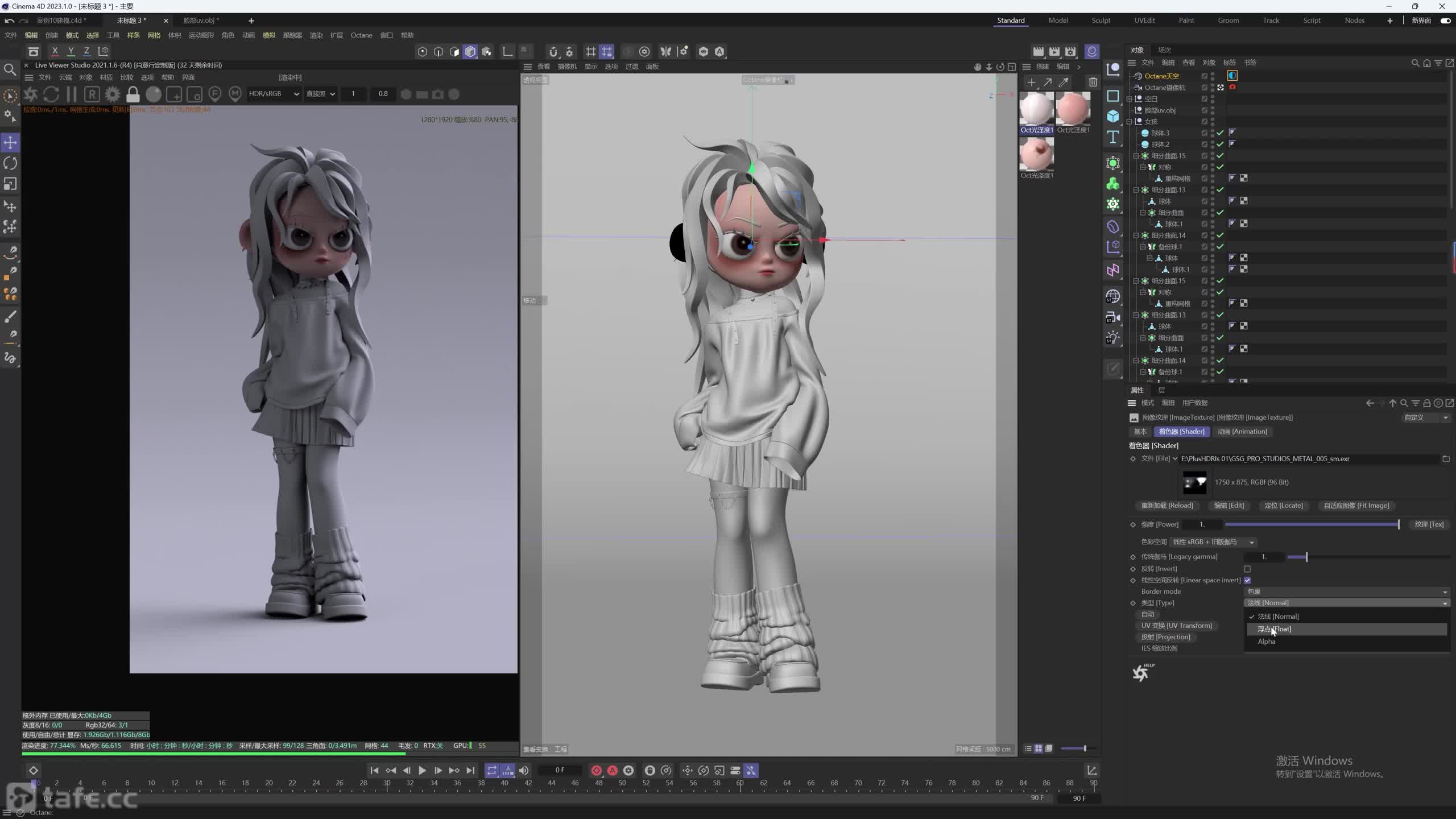Collapse the first 细分曲面.13 tree node

(1136, 189)
